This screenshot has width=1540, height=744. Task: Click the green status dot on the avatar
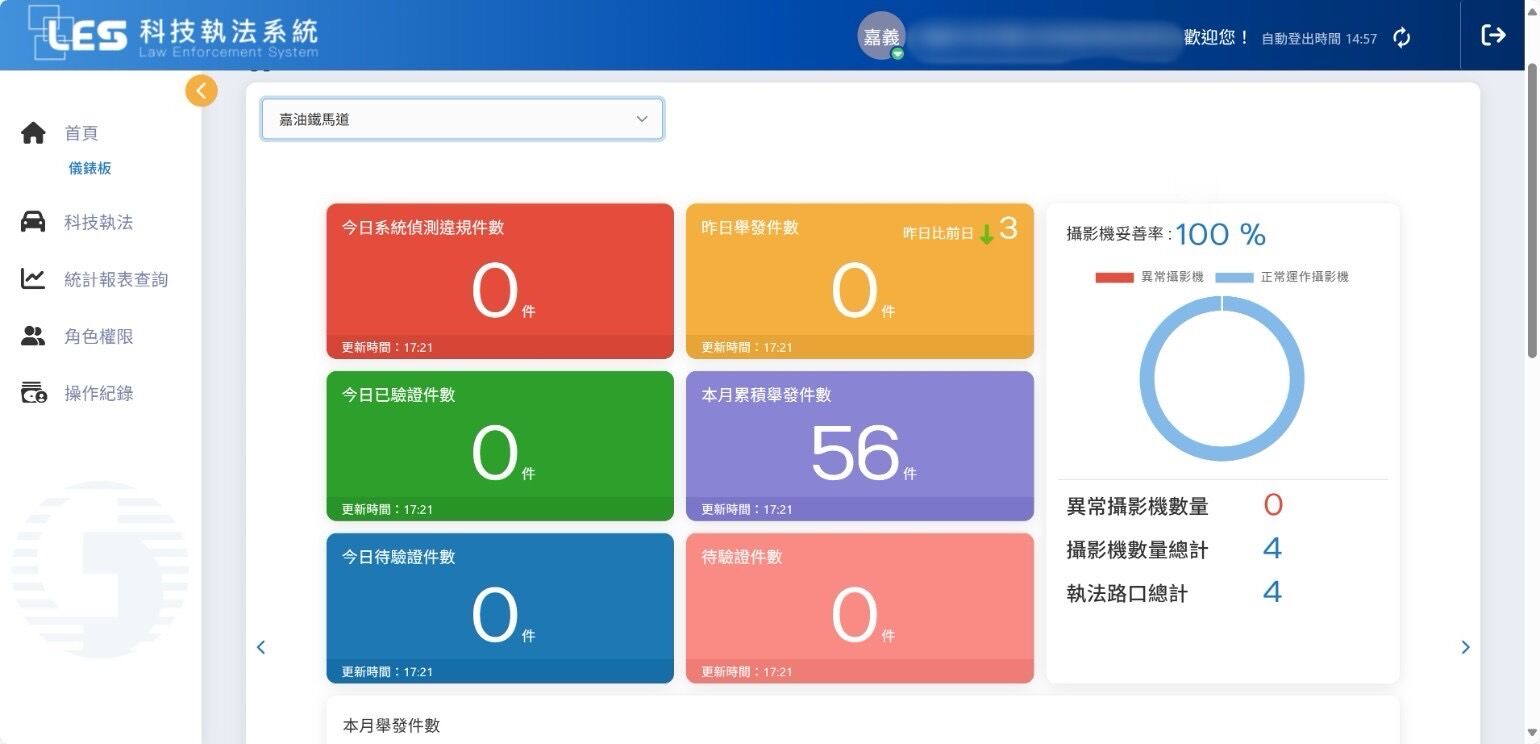coord(897,51)
